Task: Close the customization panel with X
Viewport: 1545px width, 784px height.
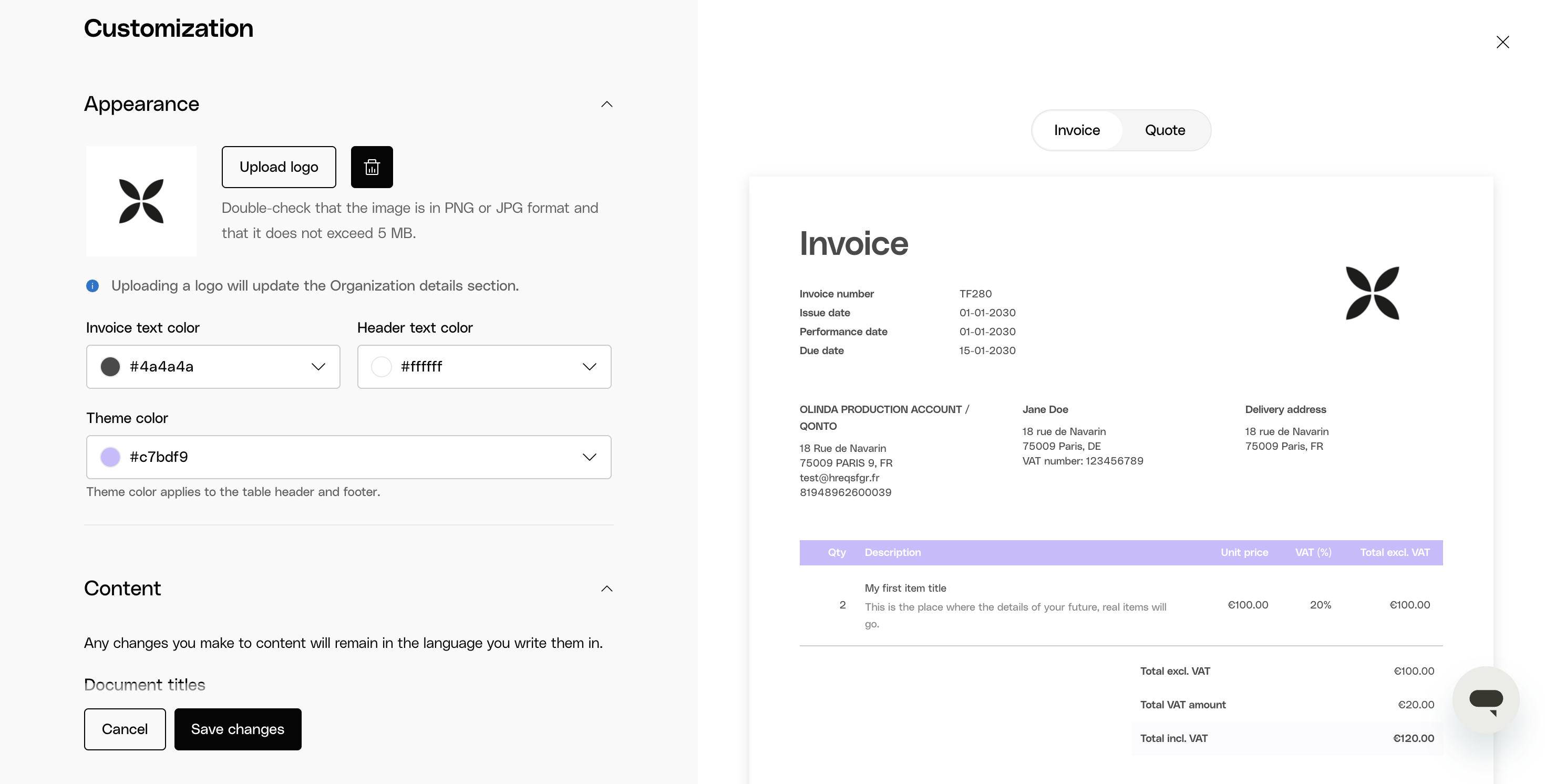Action: (x=1502, y=42)
